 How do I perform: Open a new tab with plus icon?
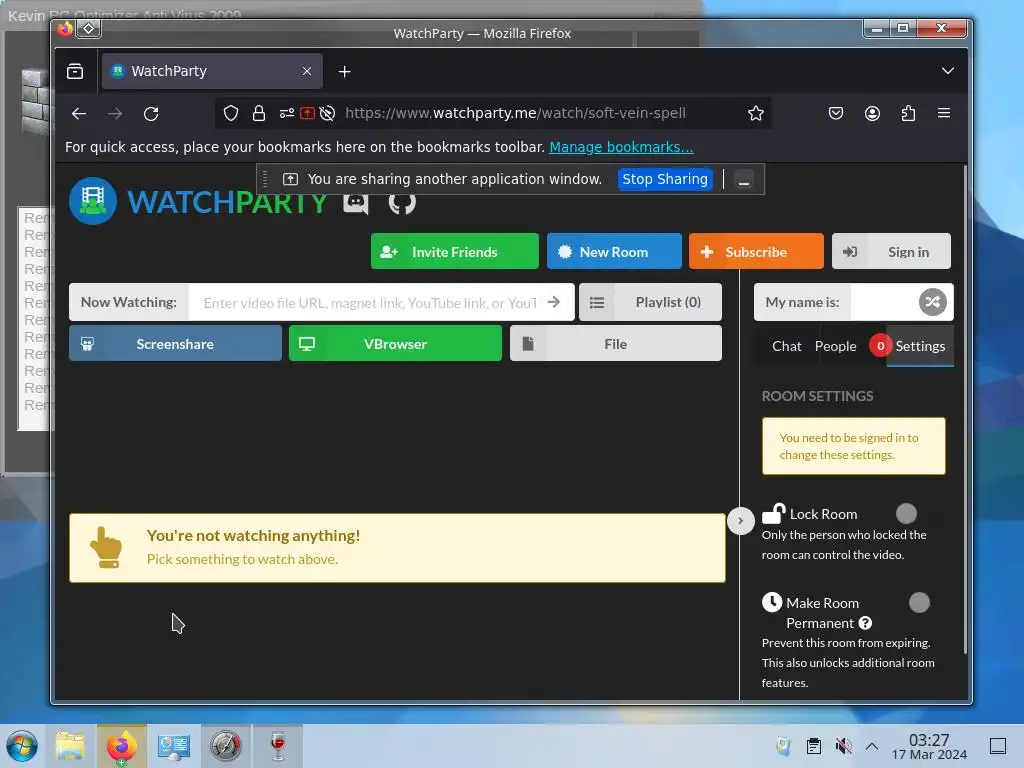345,71
